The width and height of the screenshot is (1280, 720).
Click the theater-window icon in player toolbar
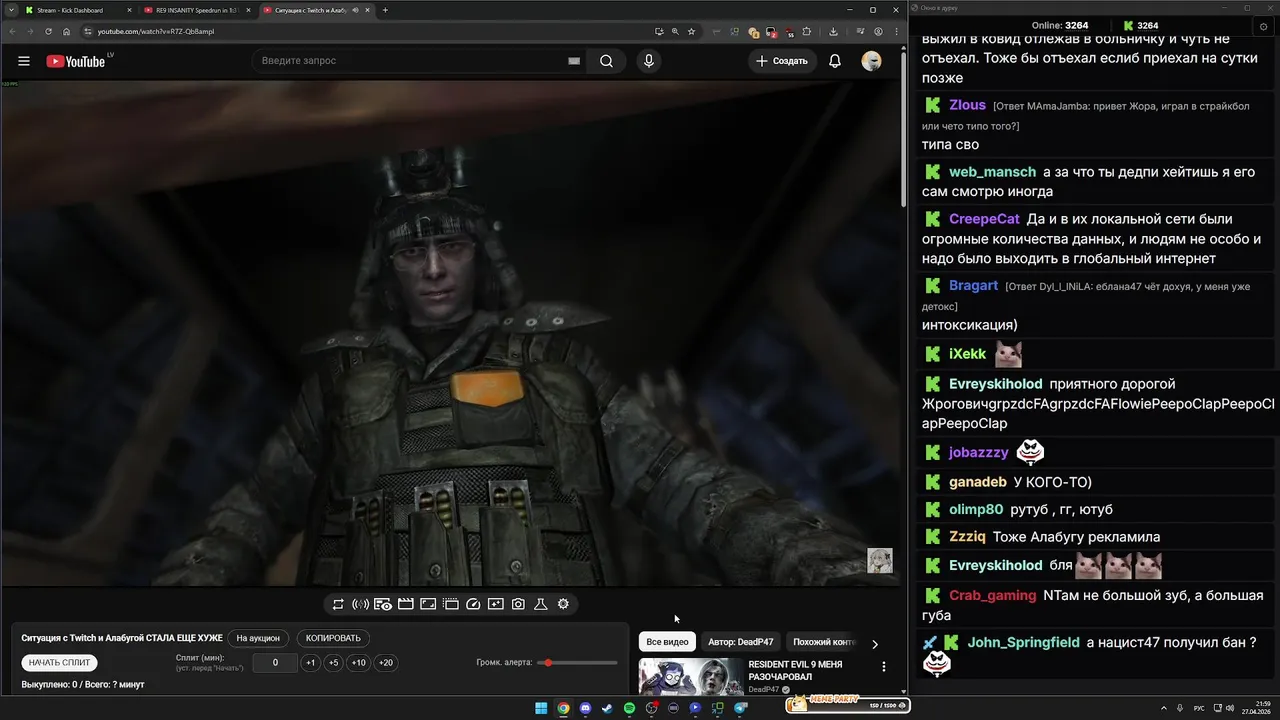click(x=451, y=604)
